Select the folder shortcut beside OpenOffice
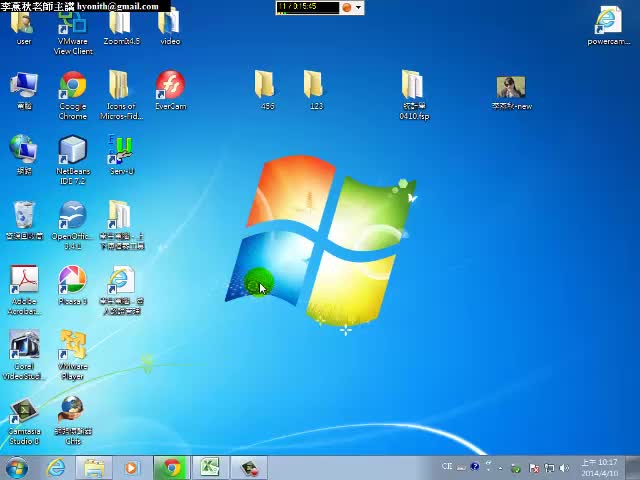Image resolution: width=640 pixels, height=480 pixels. (121, 225)
